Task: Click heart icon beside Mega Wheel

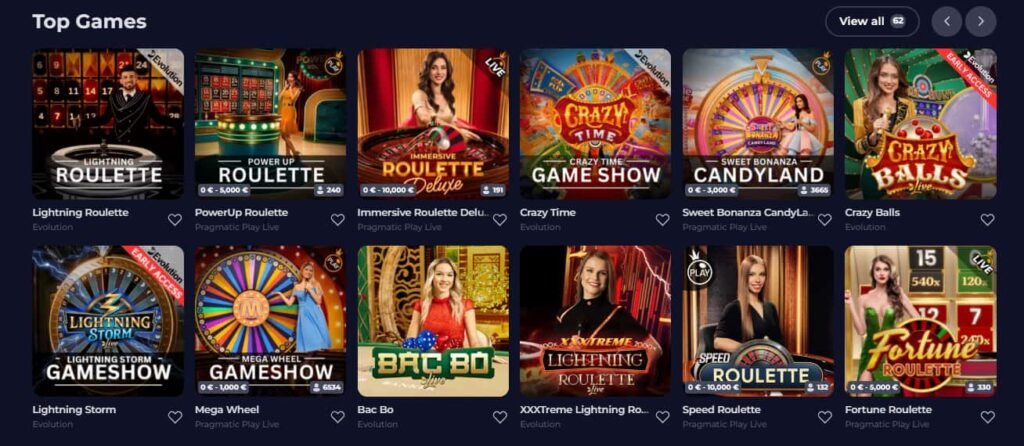Action: pyautogui.click(x=338, y=417)
